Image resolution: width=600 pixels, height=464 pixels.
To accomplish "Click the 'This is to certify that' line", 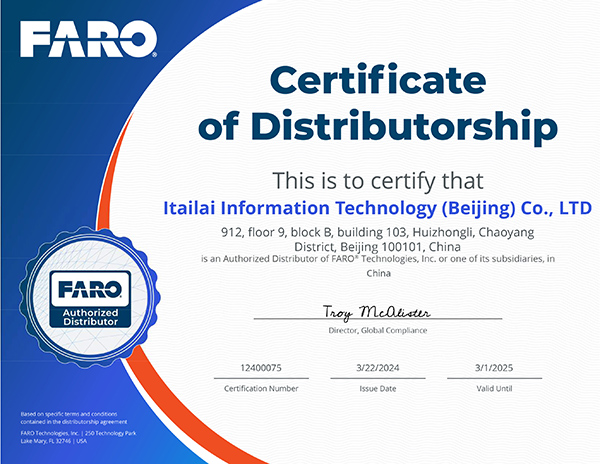I will coord(377,181).
